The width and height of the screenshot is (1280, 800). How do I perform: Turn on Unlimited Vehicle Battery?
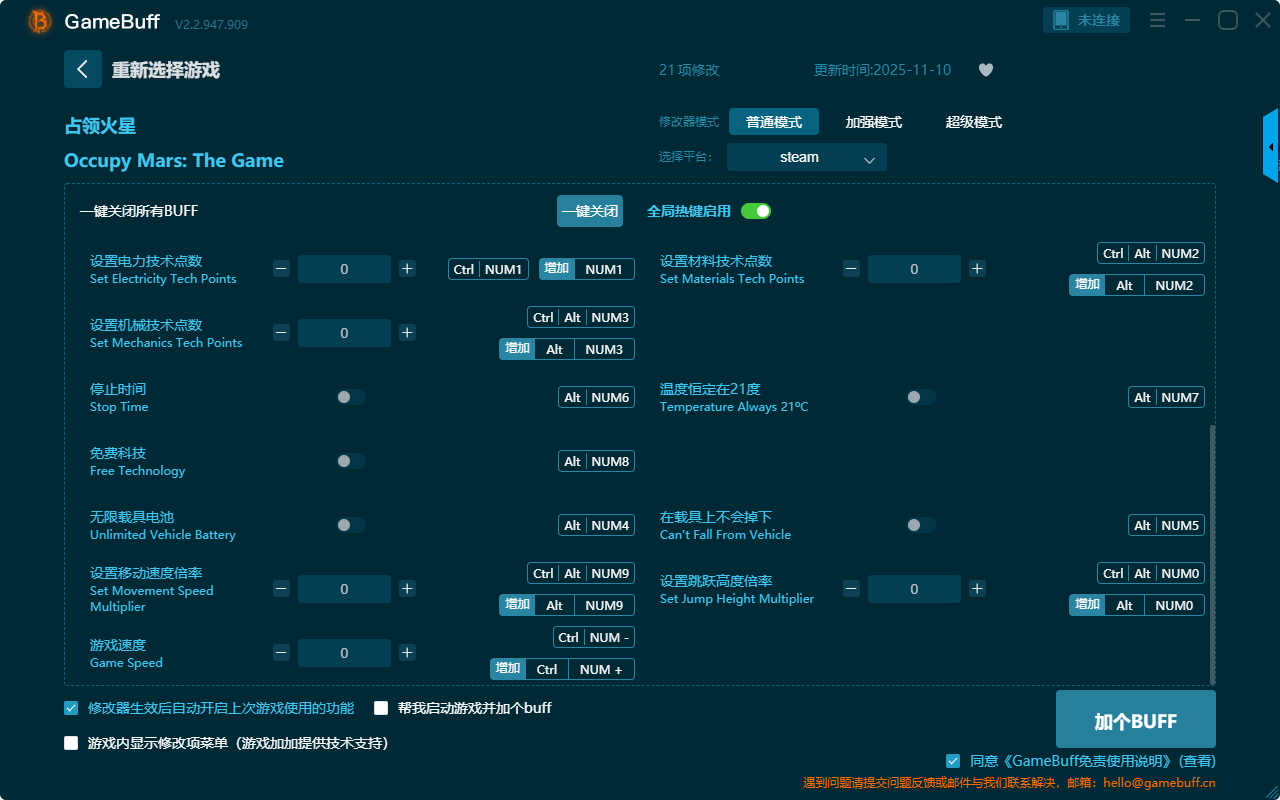pyautogui.click(x=351, y=525)
